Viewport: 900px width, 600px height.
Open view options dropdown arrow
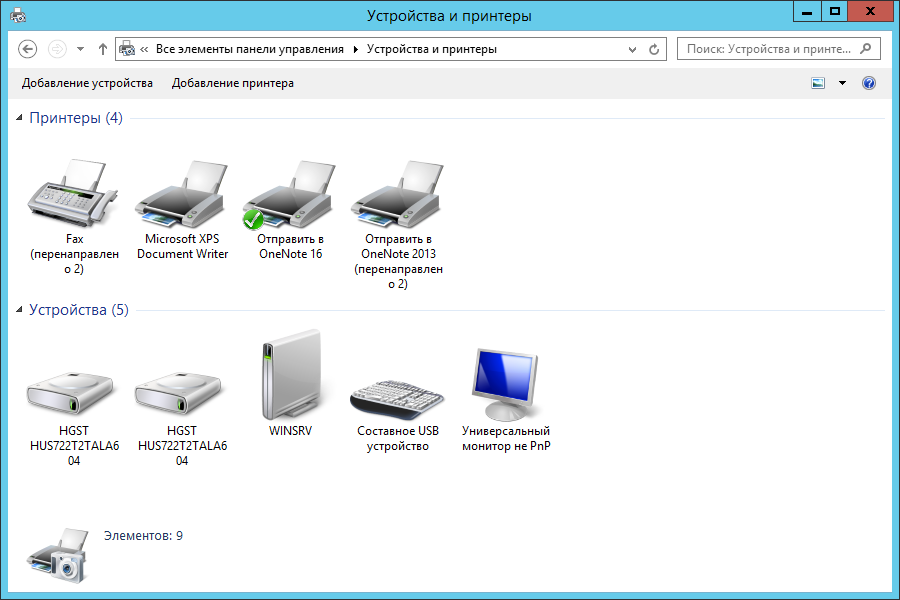[x=842, y=83]
